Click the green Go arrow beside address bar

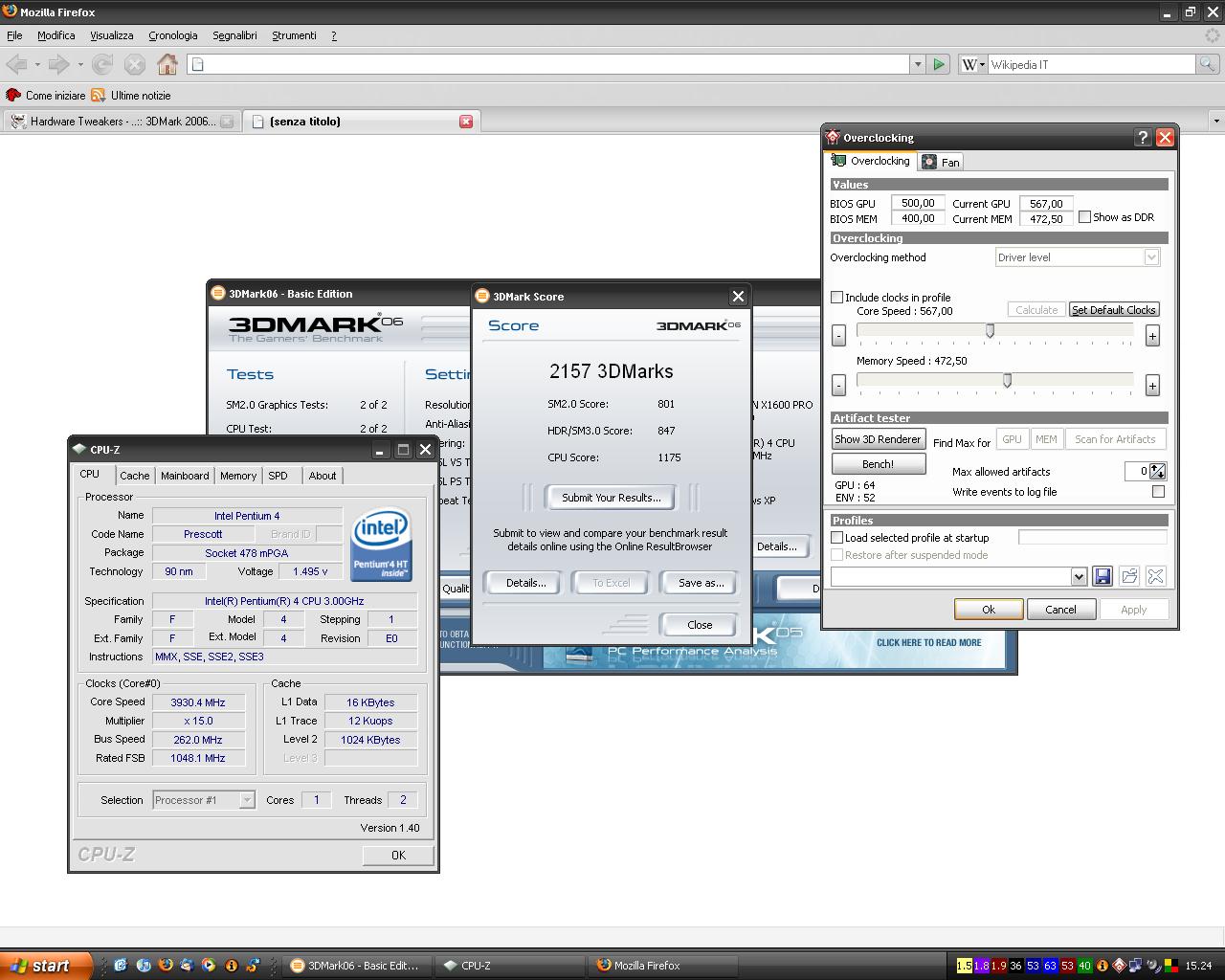click(x=939, y=64)
